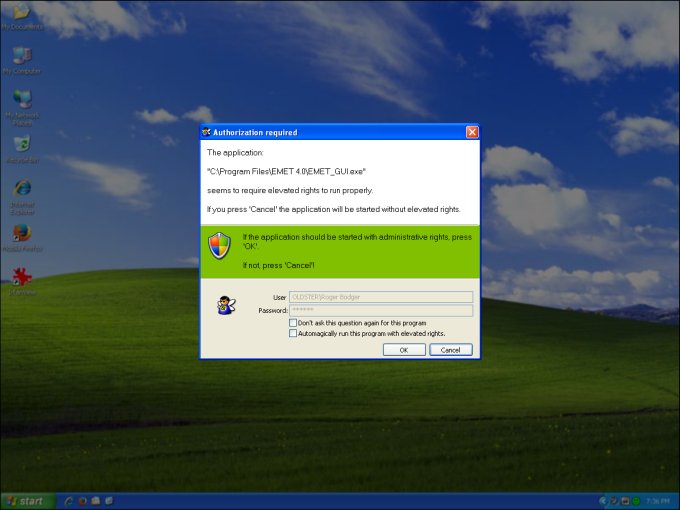Click the user avatar icon beside User field
Image resolution: width=680 pixels, height=510 pixels.
pos(226,305)
